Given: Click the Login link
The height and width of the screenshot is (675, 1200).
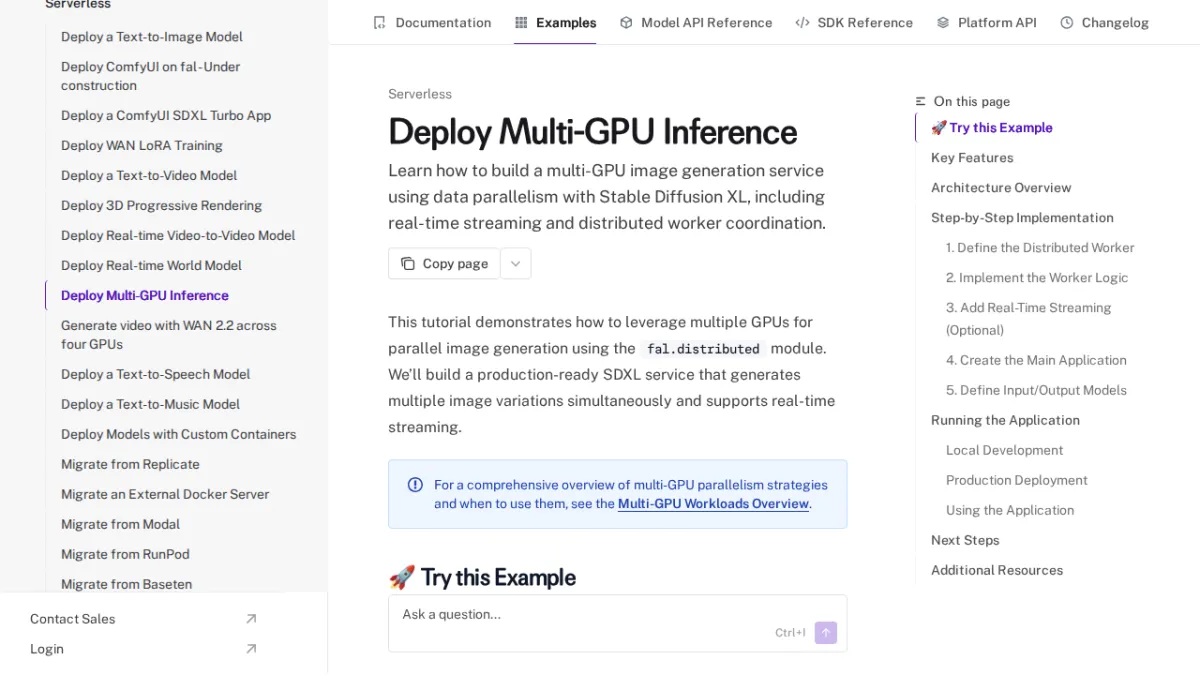Looking at the screenshot, I should (47, 649).
